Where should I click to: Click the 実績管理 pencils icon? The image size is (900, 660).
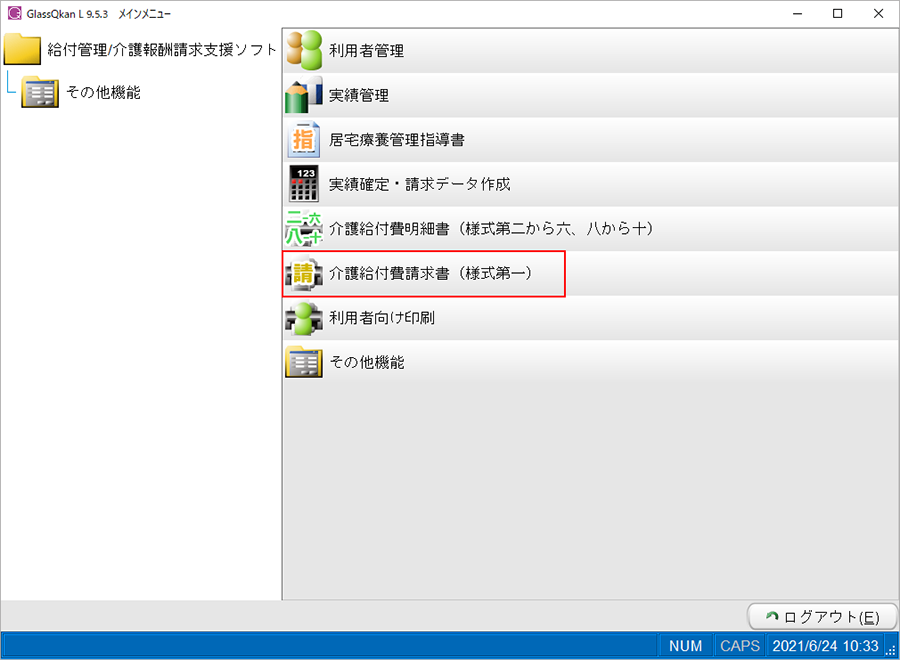click(303, 95)
